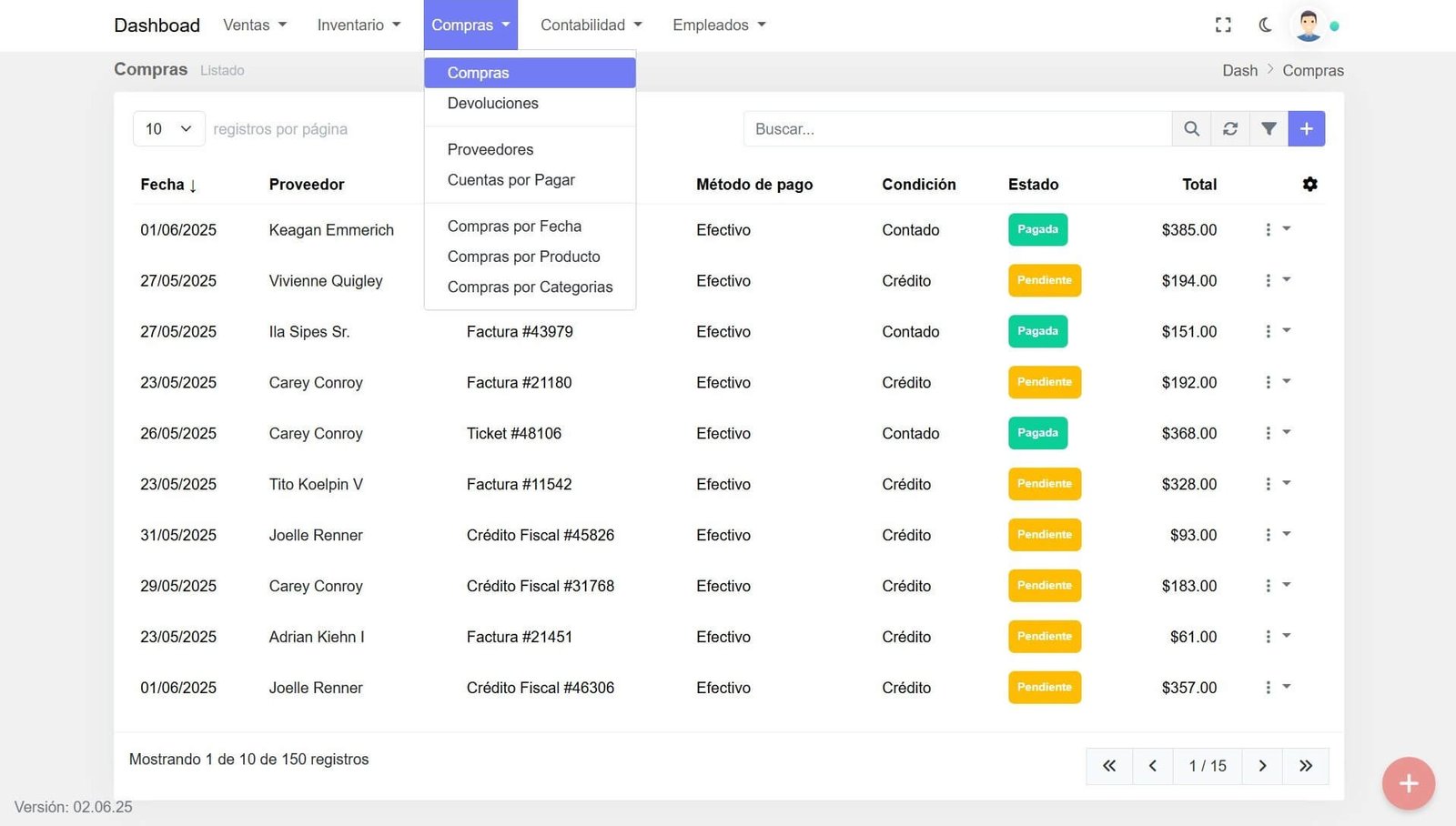Expand the Contabilidad menu

click(591, 25)
